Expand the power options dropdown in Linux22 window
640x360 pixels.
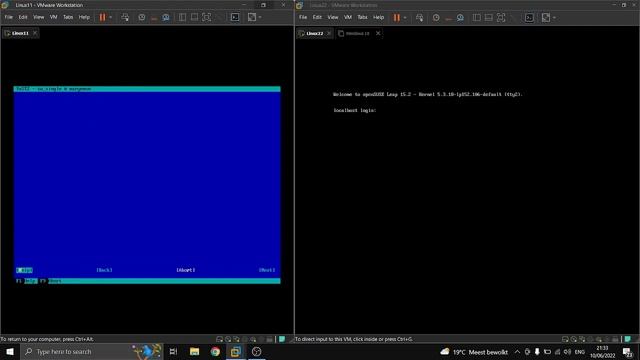[x=405, y=18]
